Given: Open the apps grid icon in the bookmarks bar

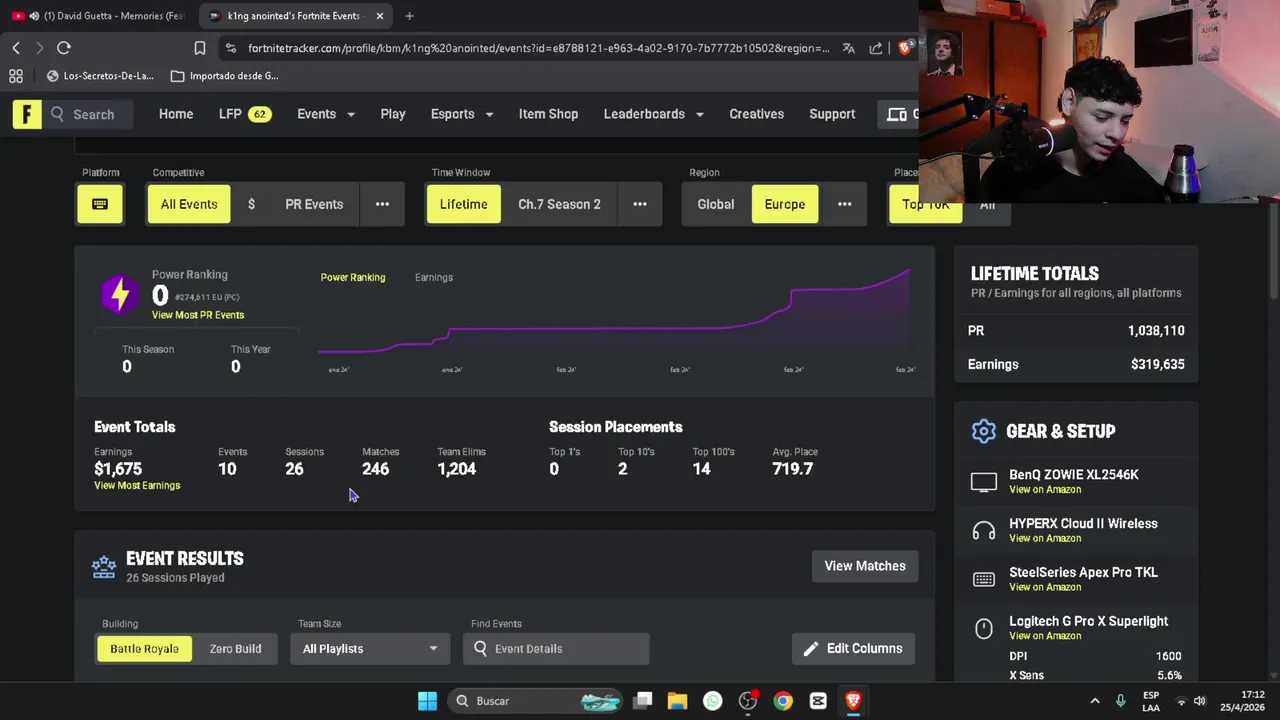Looking at the screenshot, I should (16, 76).
